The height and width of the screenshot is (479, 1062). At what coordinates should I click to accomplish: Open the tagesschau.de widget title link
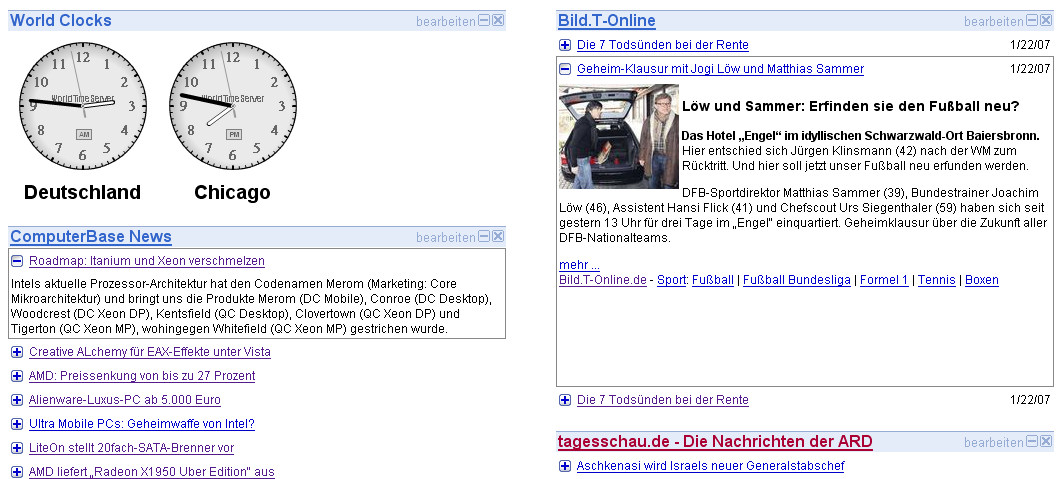pyautogui.click(x=715, y=442)
